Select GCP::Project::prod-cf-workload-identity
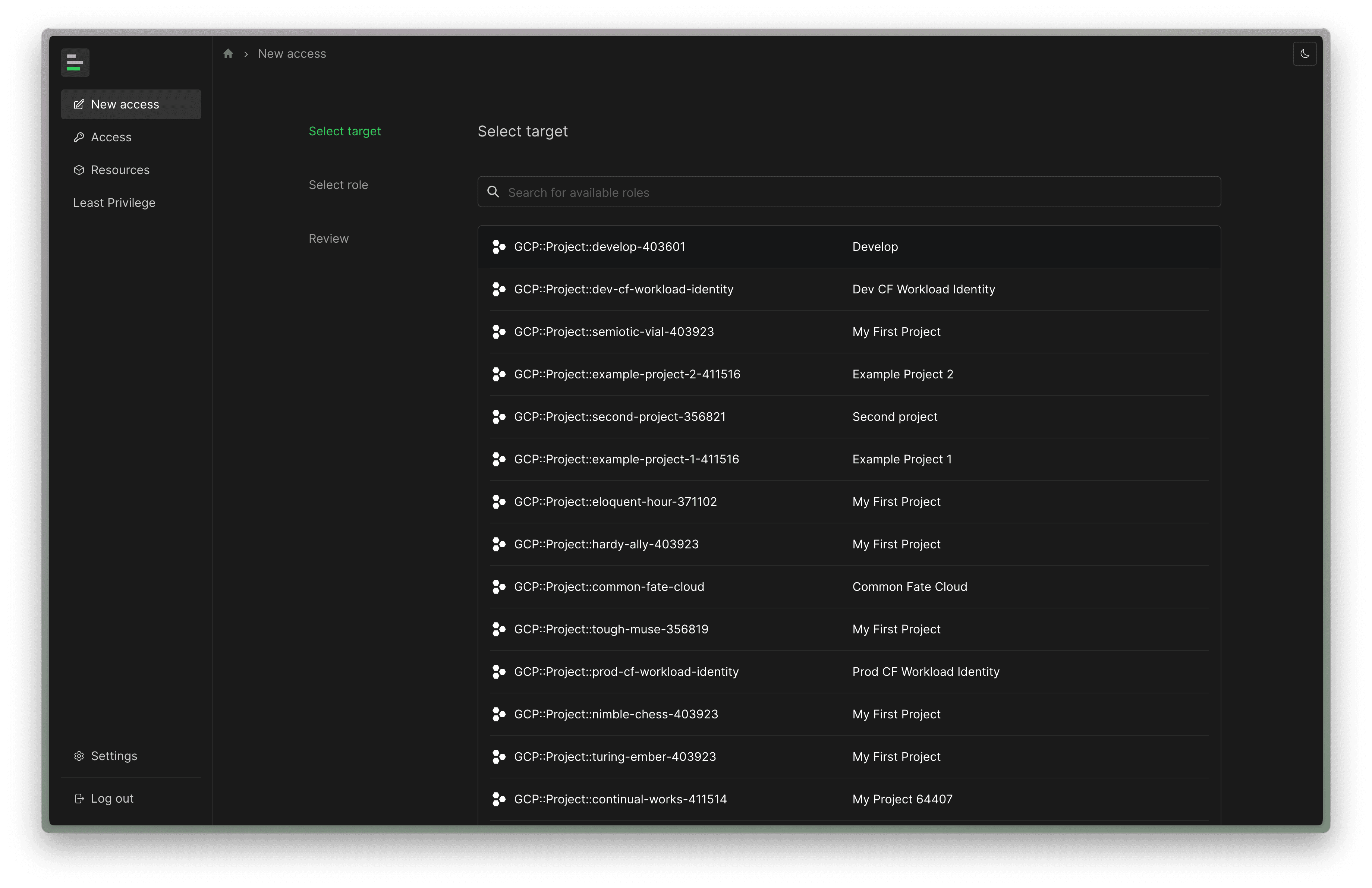This screenshot has height=888, width=1372. [x=849, y=672]
